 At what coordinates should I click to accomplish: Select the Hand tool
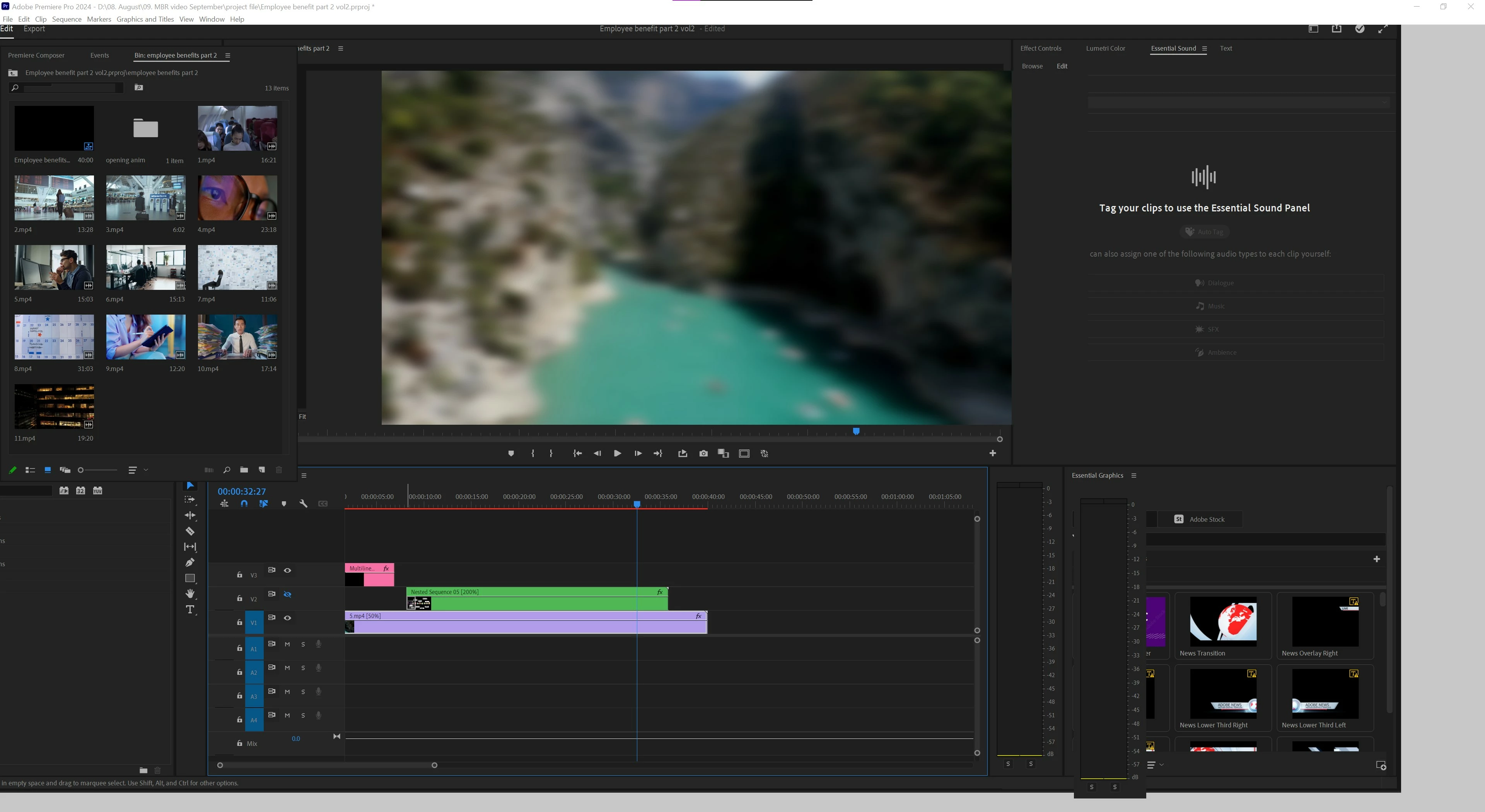(x=189, y=594)
